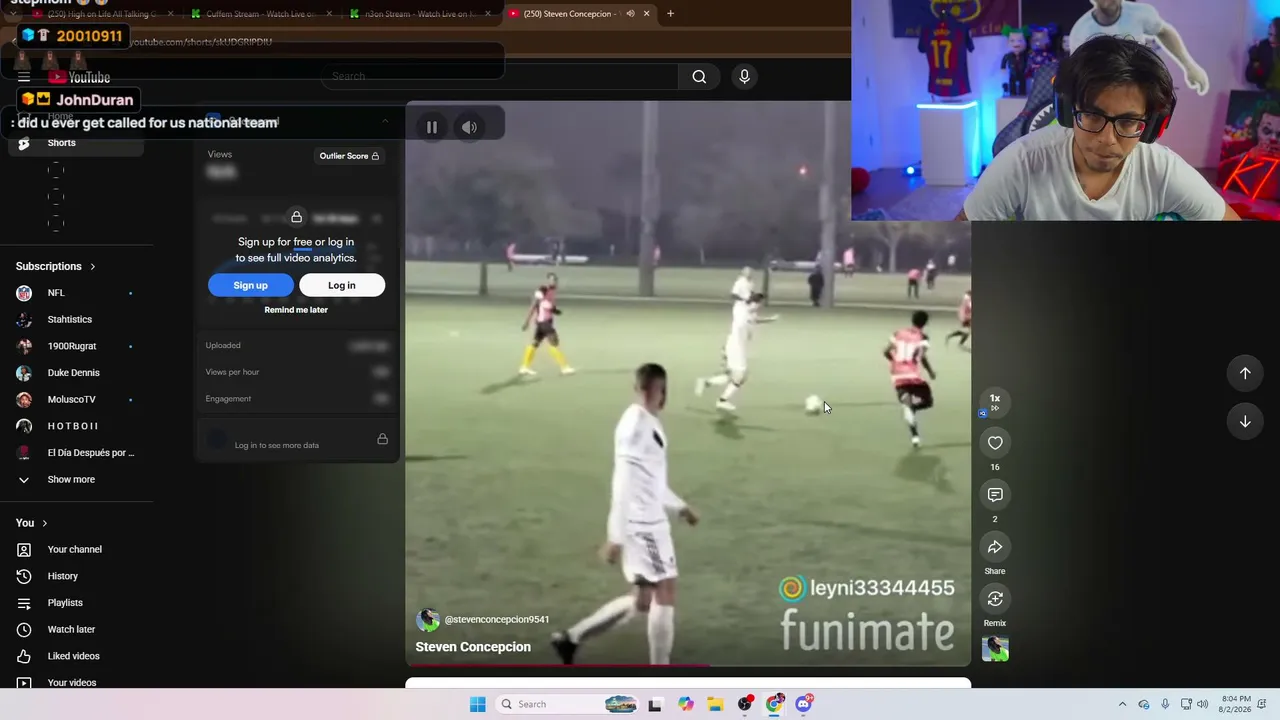
Task: Open the Windows Start menu
Action: [478, 704]
